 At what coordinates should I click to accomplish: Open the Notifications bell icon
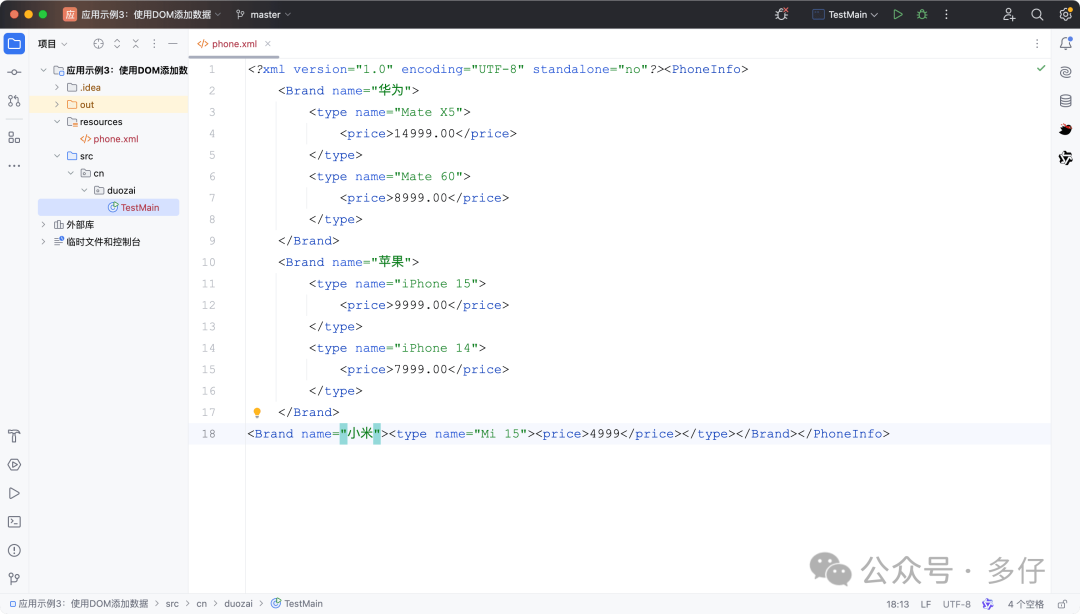(1066, 43)
